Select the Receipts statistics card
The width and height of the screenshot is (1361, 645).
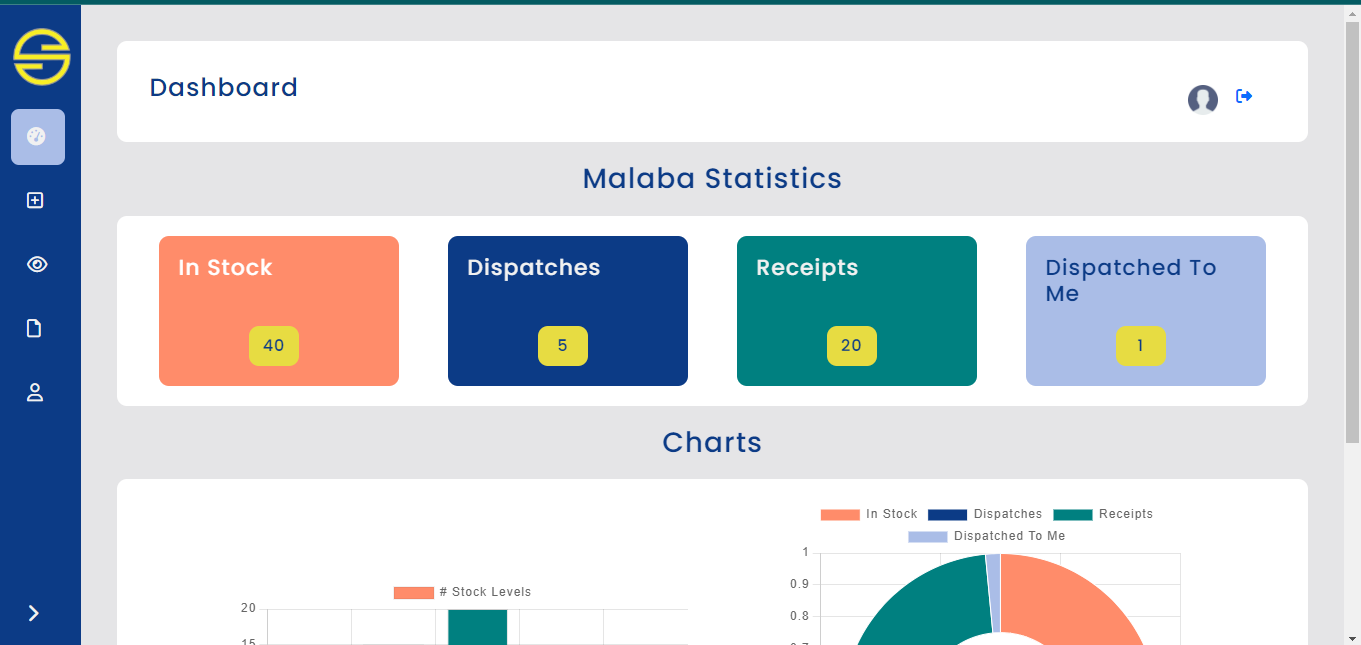click(x=857, y=311)
